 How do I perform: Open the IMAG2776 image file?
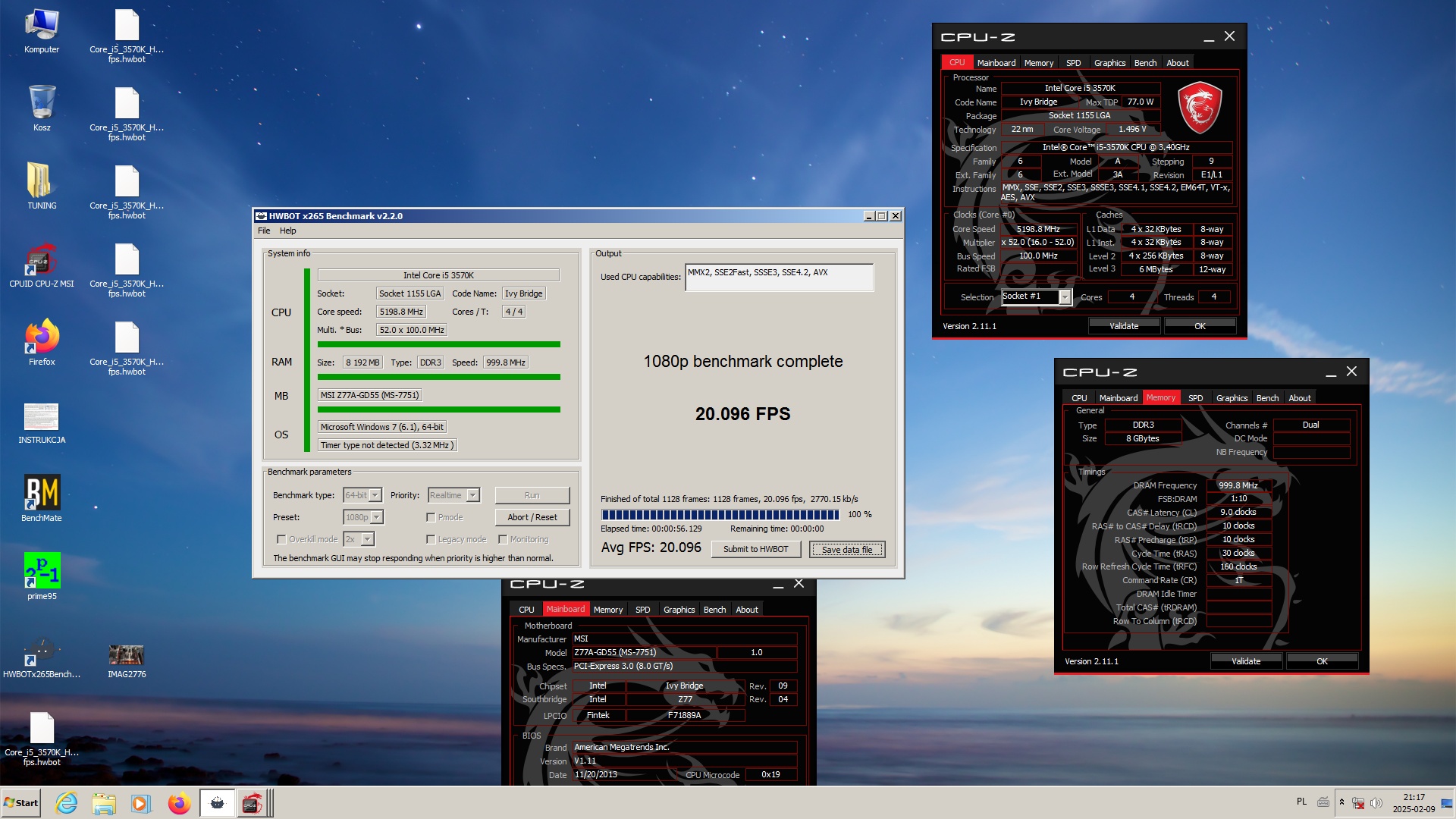127,660
